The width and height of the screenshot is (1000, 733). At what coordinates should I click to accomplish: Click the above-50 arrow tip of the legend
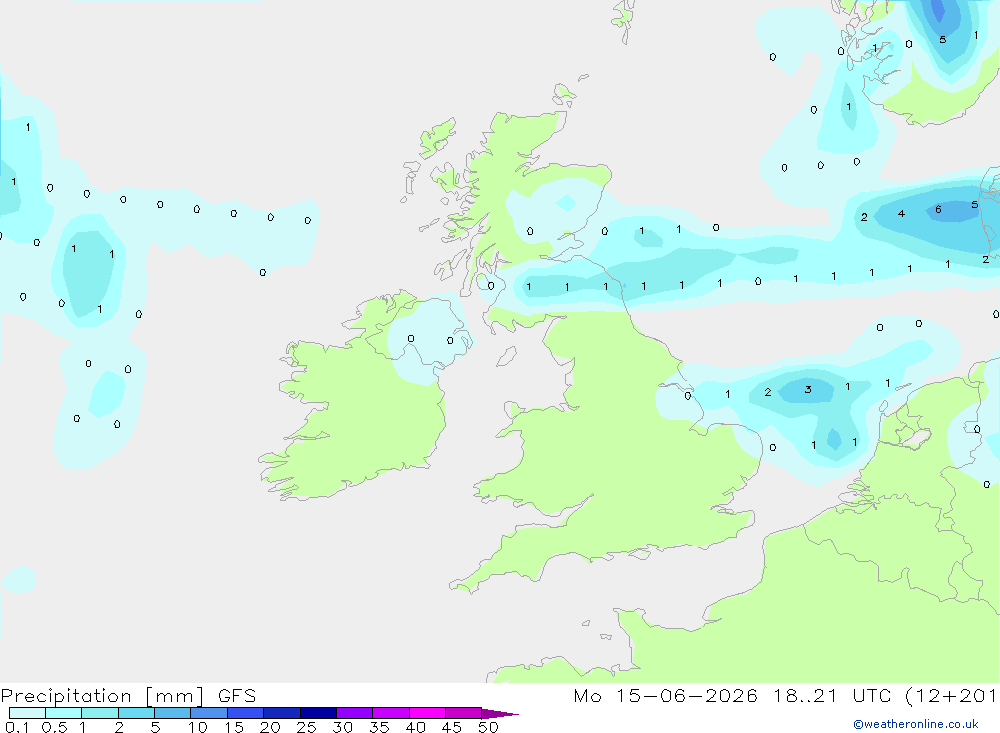pyautogui.click(x=500, y=713)
